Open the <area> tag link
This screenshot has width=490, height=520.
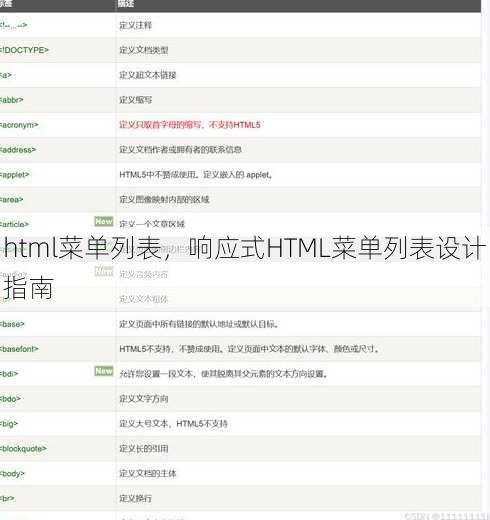click(x=12, y=199)
